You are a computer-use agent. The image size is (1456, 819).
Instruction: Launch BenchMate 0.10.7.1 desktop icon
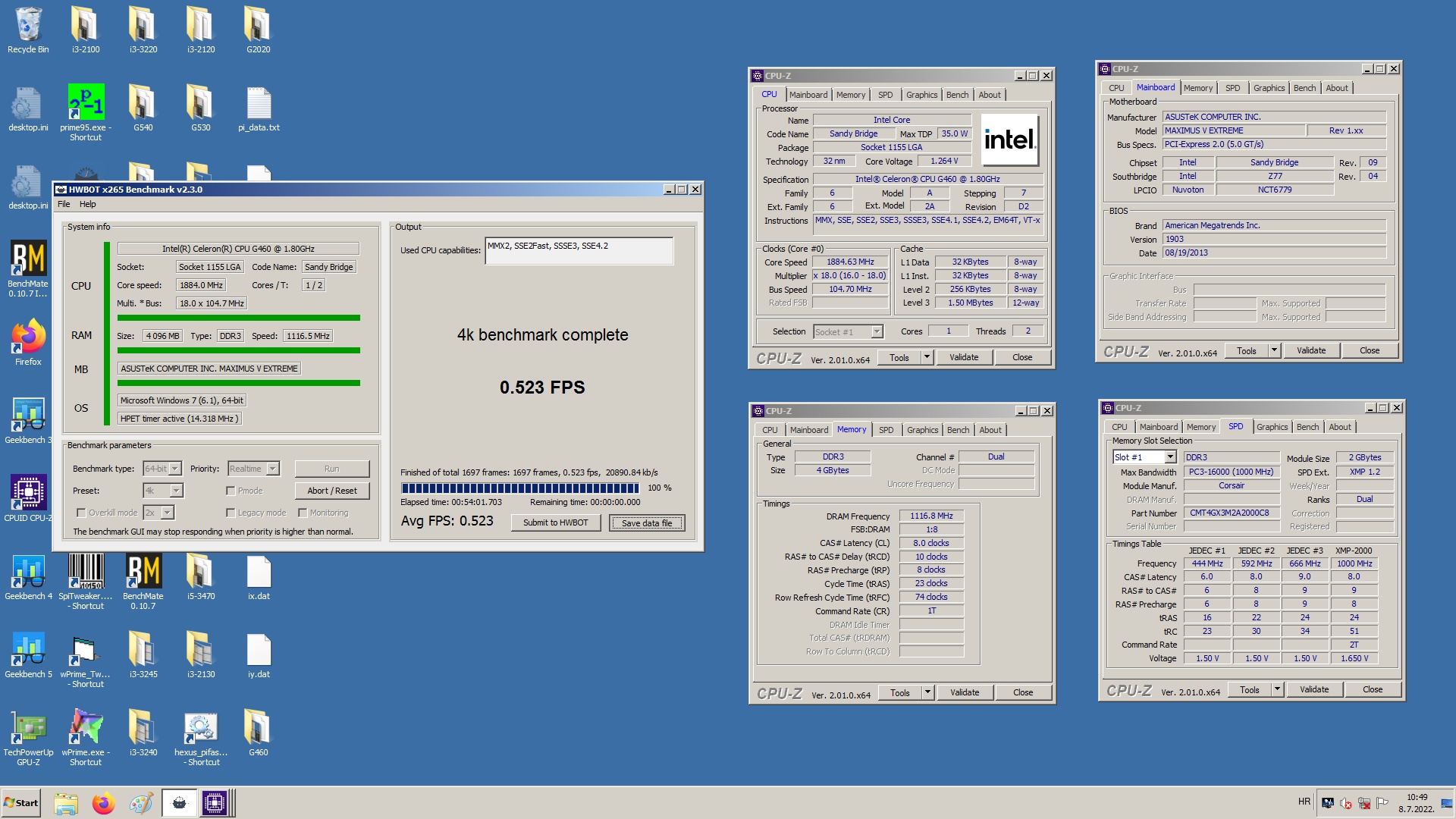(x=28, y=268)
